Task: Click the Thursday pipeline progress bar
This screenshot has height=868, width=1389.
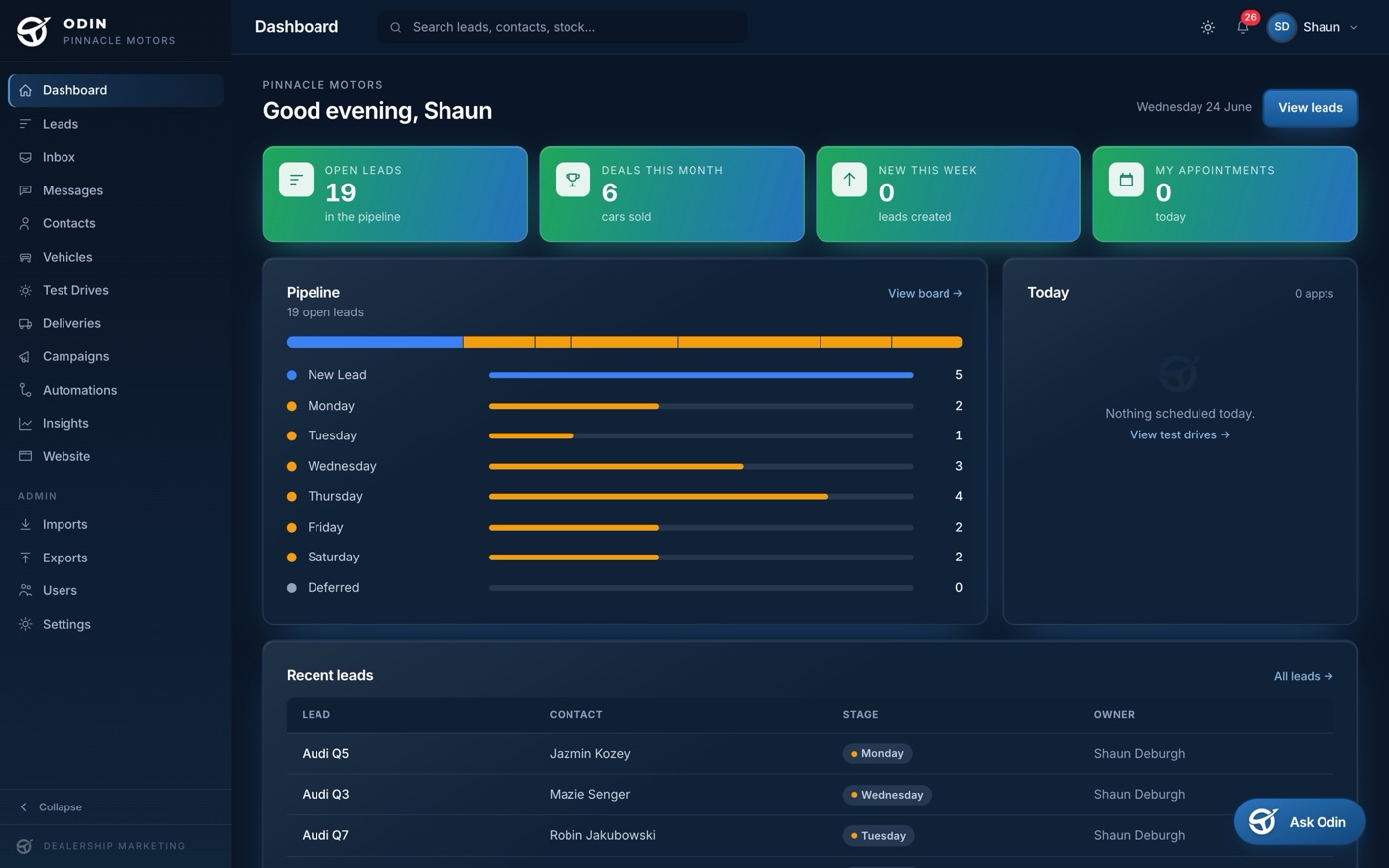Action: pos(700,496)
